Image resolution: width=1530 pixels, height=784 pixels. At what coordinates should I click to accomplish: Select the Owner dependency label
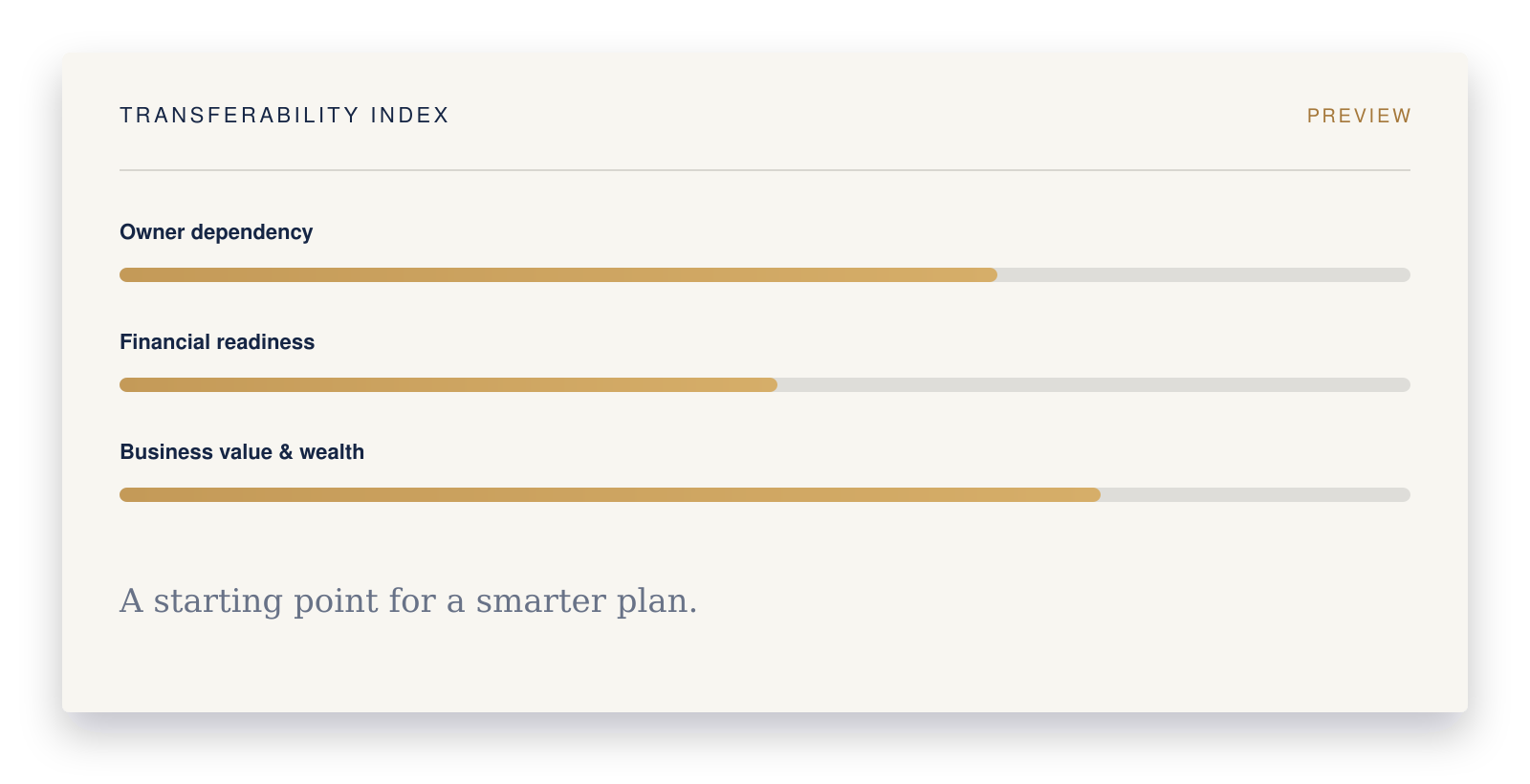tap(216, 232)
